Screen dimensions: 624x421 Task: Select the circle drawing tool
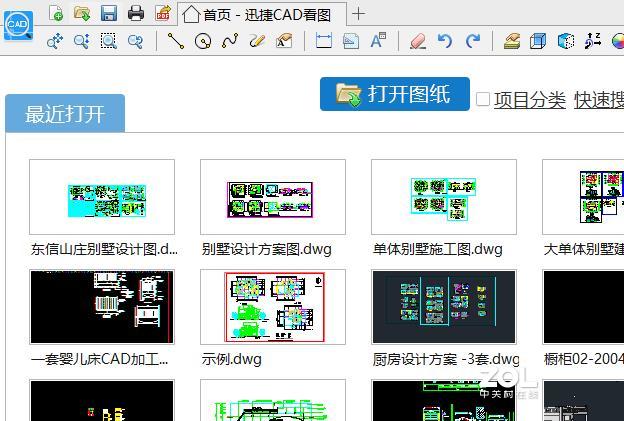pyautogui.click(x=203, y=41)
